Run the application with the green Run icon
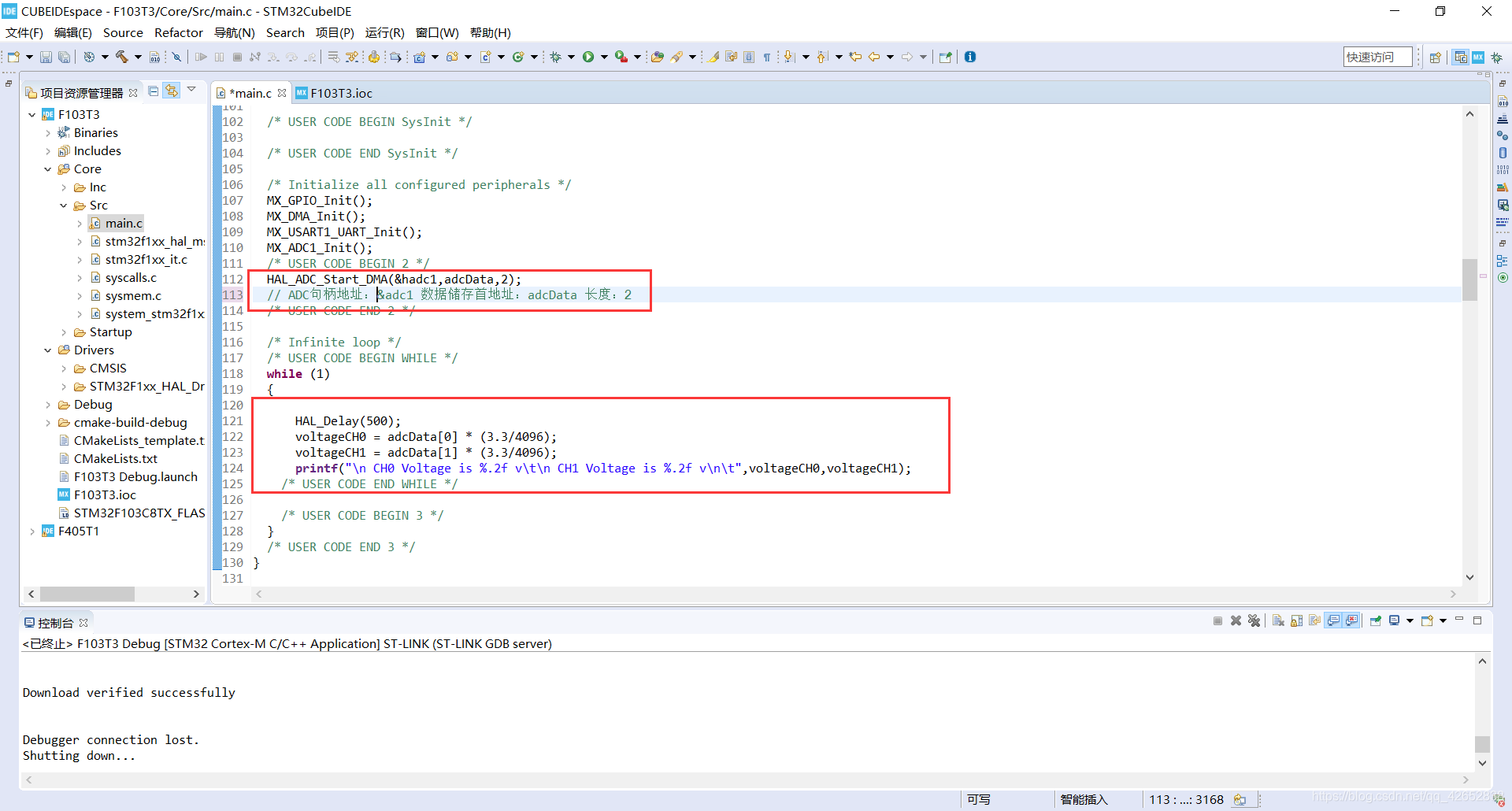Viewport: 1512px width, 811px height. point(590,57)
